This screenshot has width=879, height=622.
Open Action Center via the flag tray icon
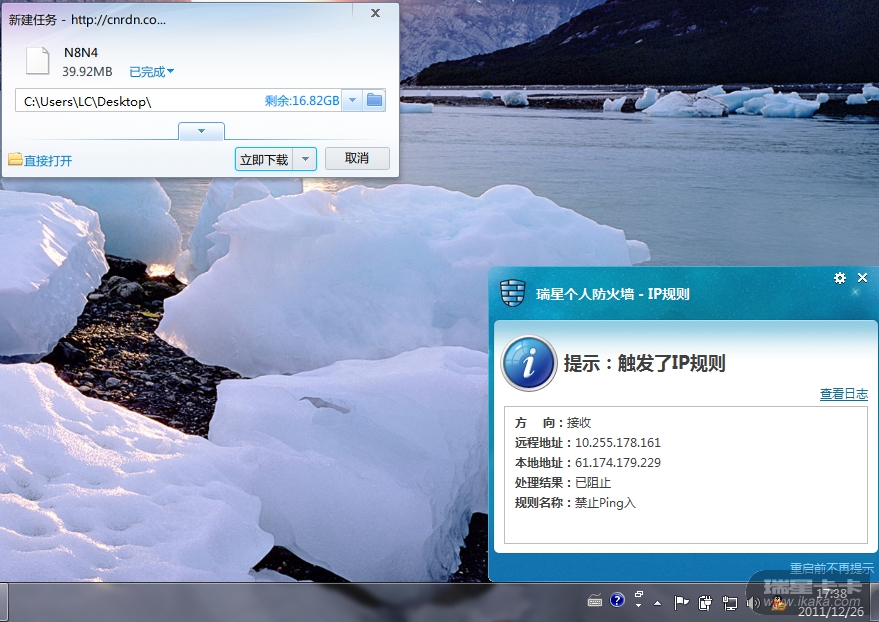click(681, 603)
